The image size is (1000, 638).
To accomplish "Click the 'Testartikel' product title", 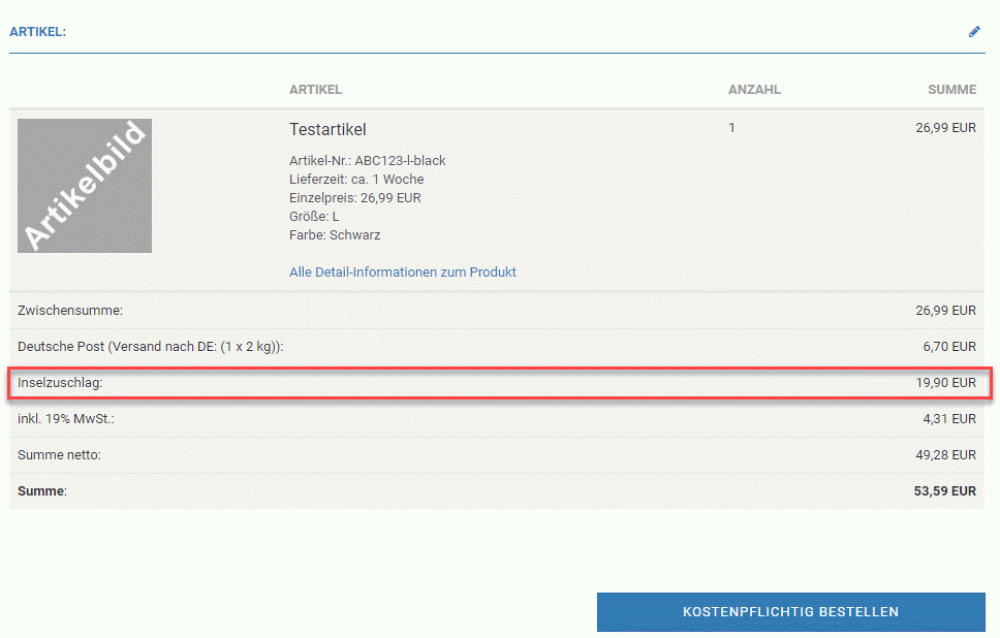I will tap(327, 130).
